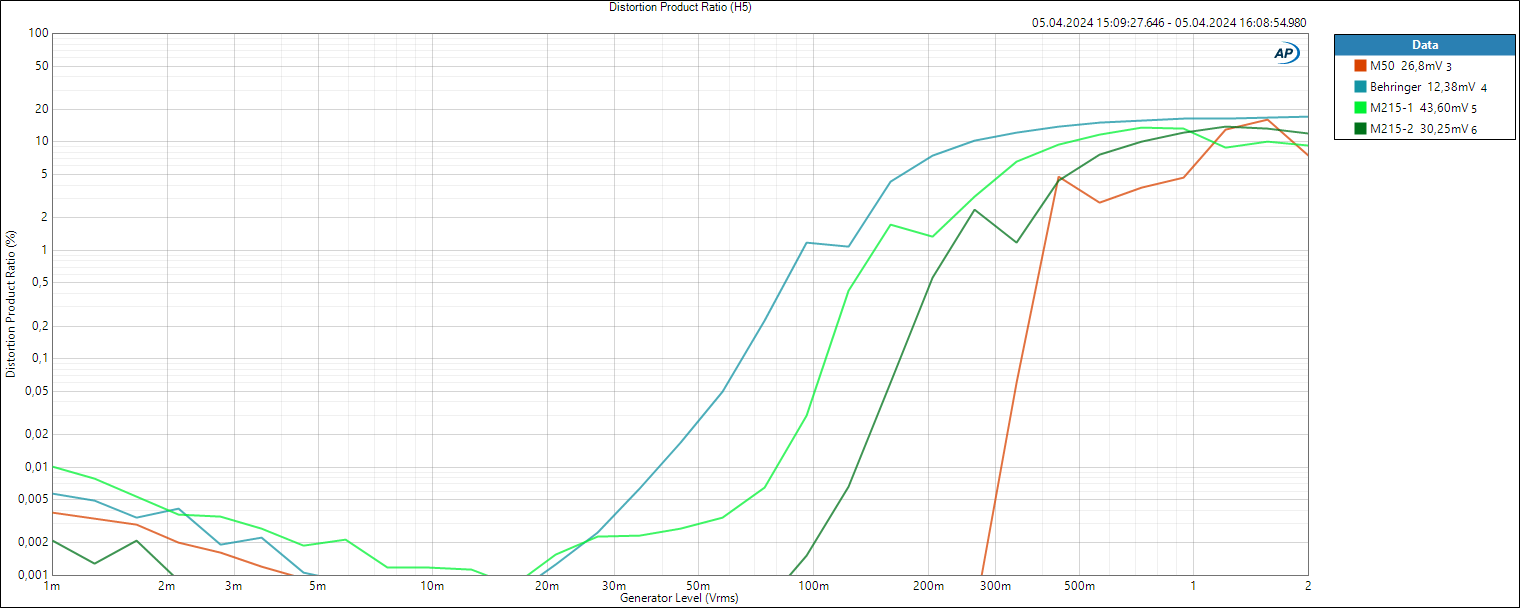Viewport: 1520px width, 608px height.
Task: Select the M215-2 30,25mV legend entry
Action: (x=1425, y=129)
